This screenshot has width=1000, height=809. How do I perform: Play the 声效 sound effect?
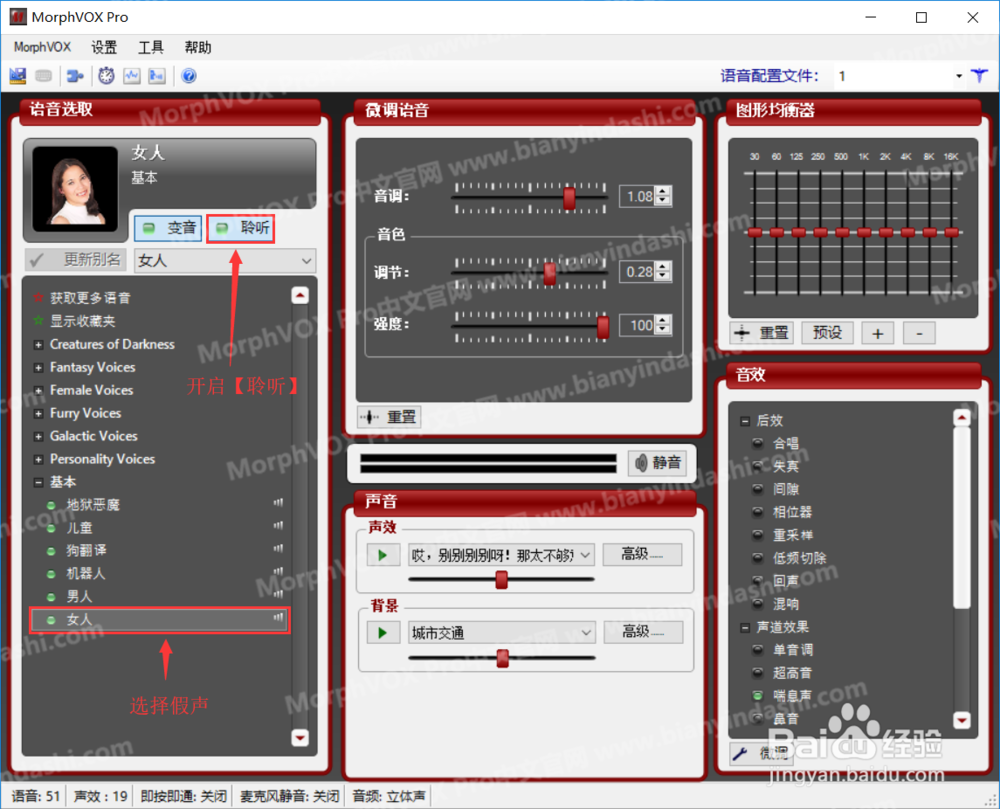click(x=383, y=555)
